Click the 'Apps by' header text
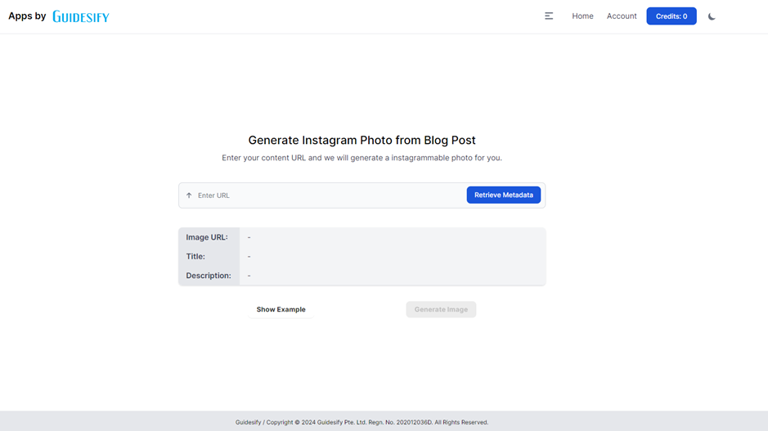Screen dimensions: 768x431 point(27,16)
